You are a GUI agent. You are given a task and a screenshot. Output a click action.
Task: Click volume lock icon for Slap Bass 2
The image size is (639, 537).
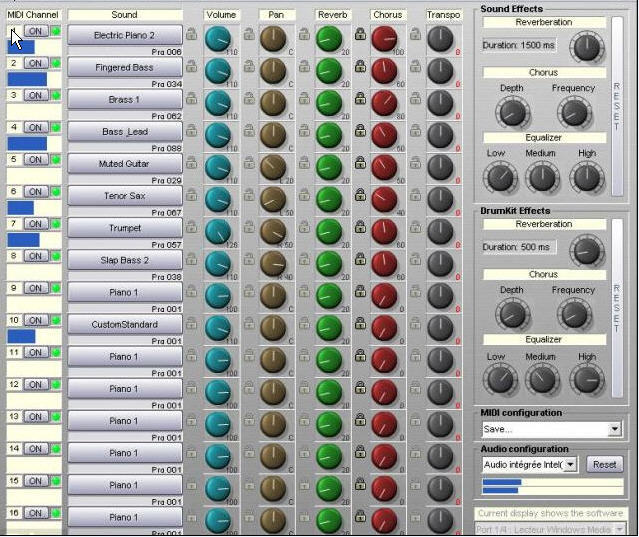point(191,260)
